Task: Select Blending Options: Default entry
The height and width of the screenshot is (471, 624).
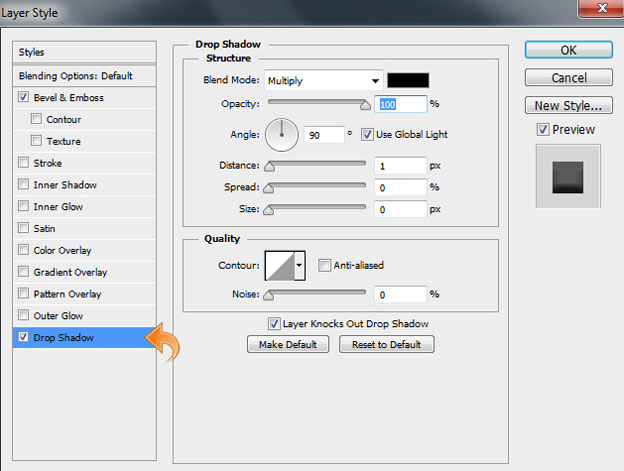Action: click(75, 76)
